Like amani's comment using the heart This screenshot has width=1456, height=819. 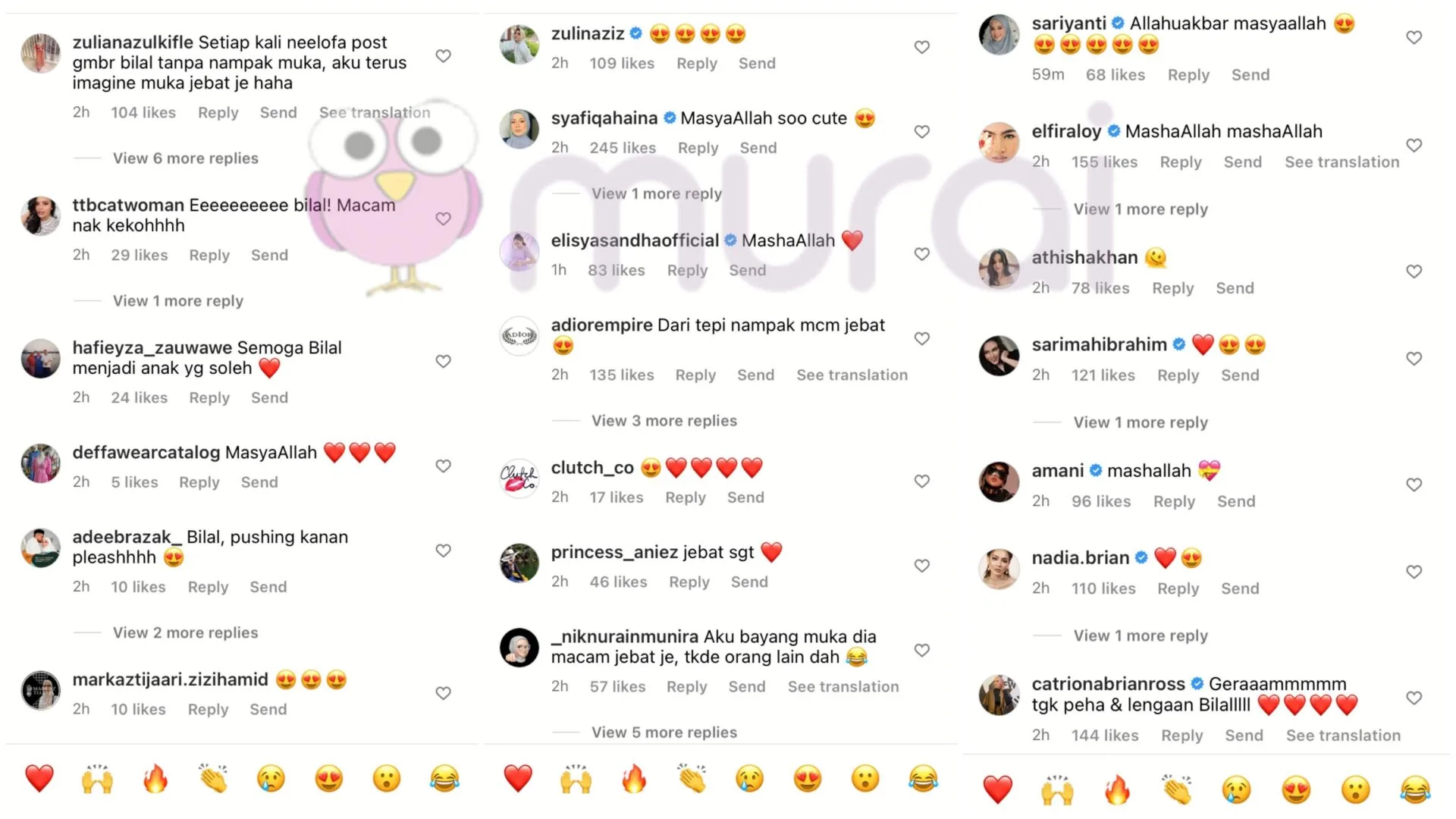(x=1414, y=485)
